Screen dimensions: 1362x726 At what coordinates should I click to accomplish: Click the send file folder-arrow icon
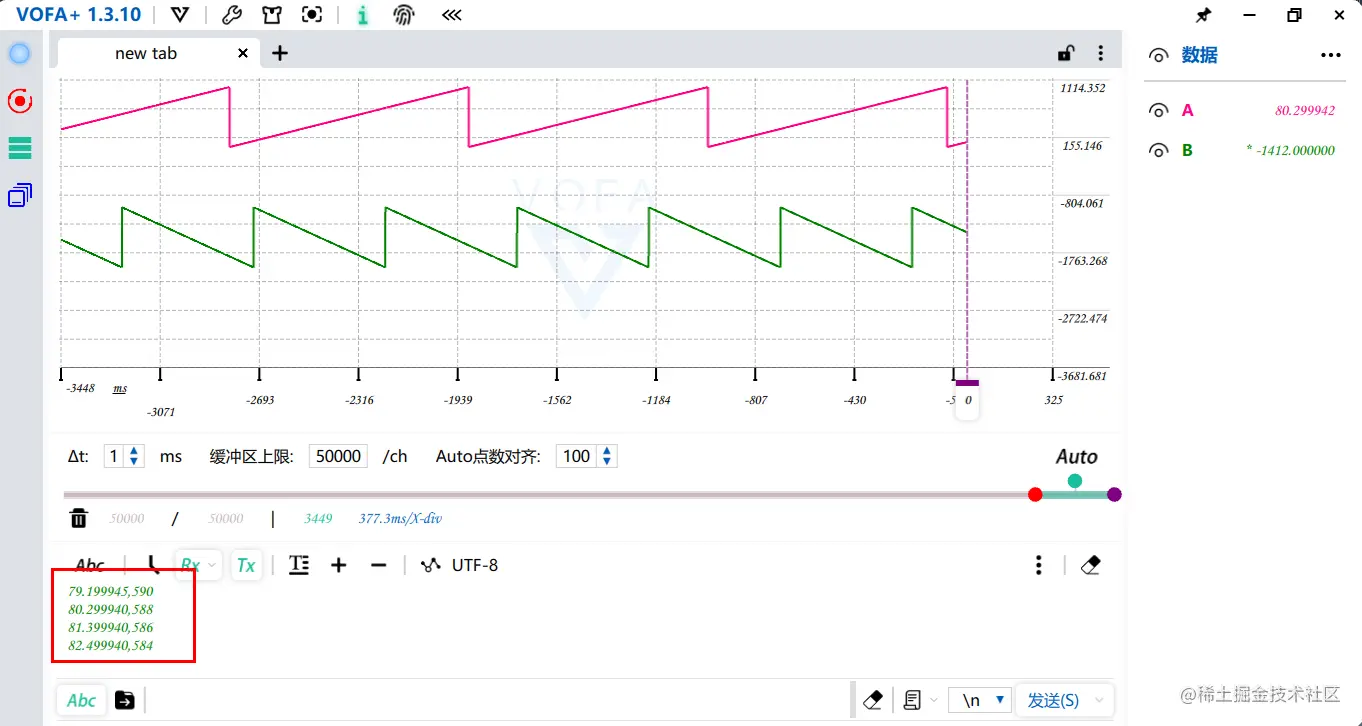tap(125, 700)
